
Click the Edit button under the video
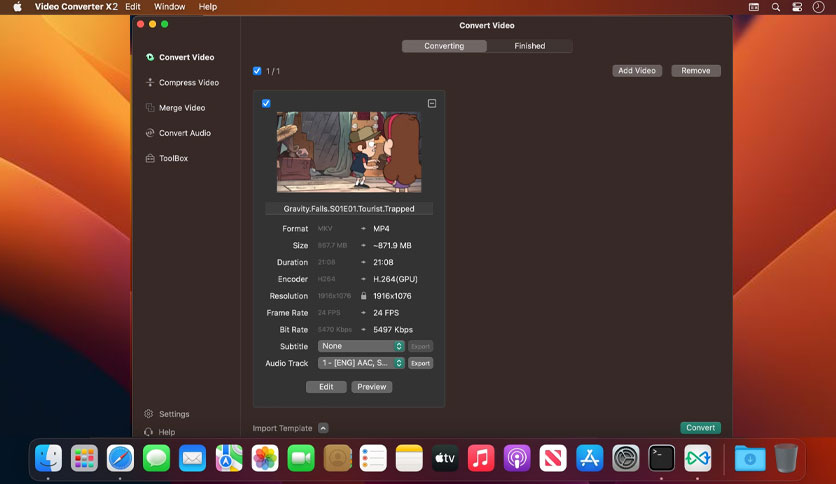[326, 387]
